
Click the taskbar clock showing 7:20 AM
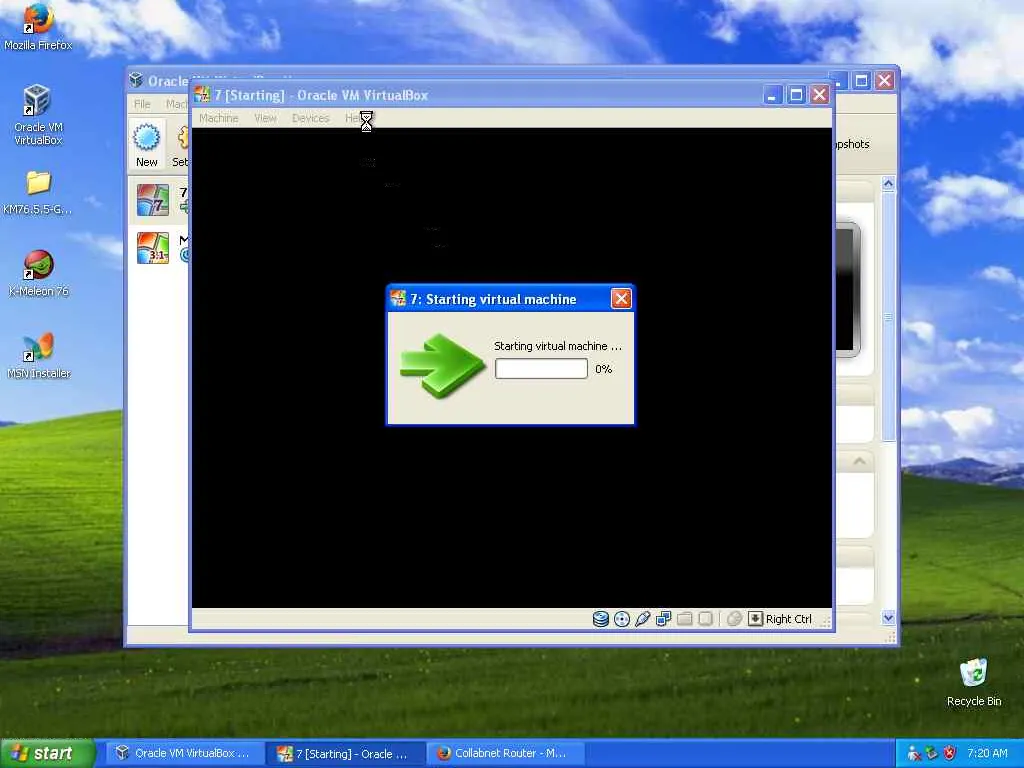987,753
